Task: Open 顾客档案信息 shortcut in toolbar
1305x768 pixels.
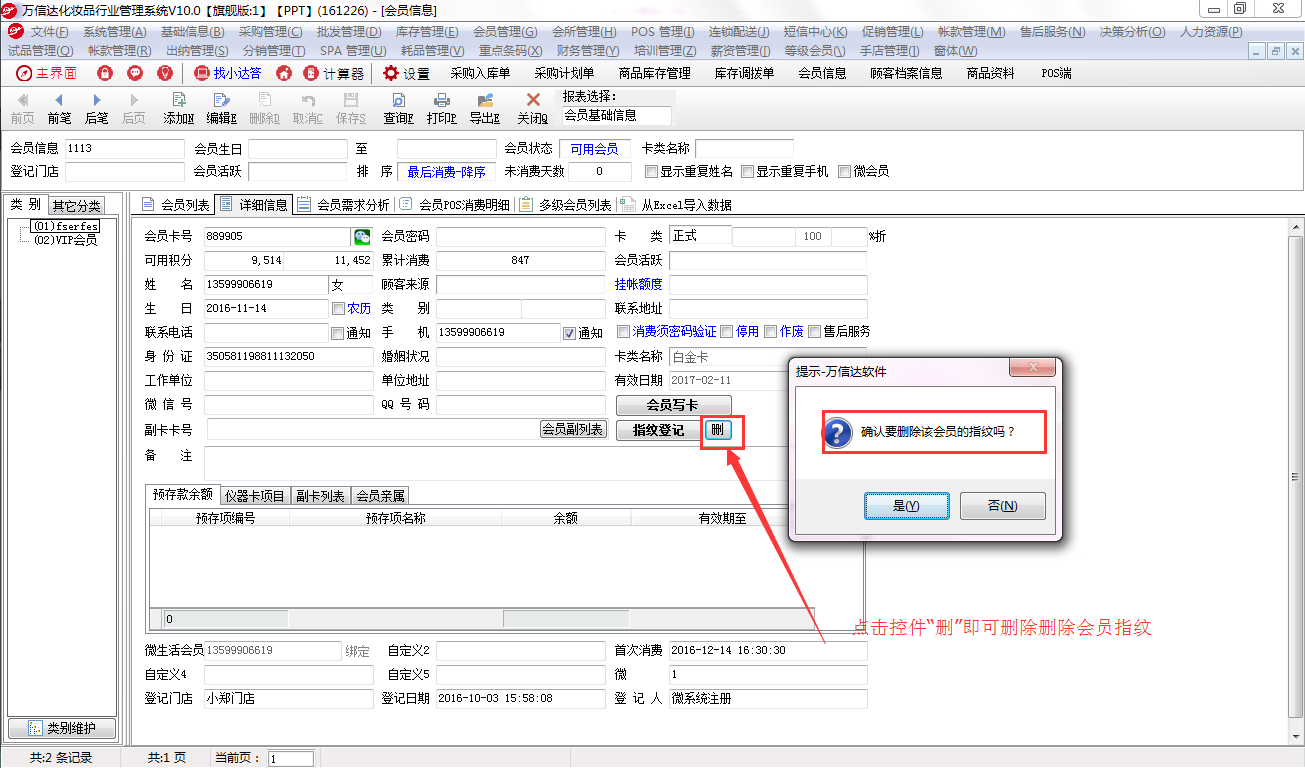Action: 906,73
